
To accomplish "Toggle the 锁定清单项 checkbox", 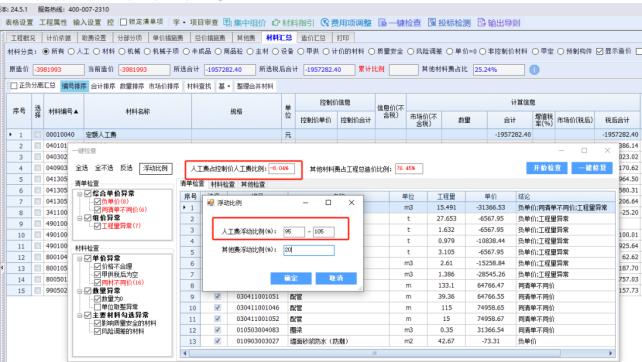I will pos(123,22).
